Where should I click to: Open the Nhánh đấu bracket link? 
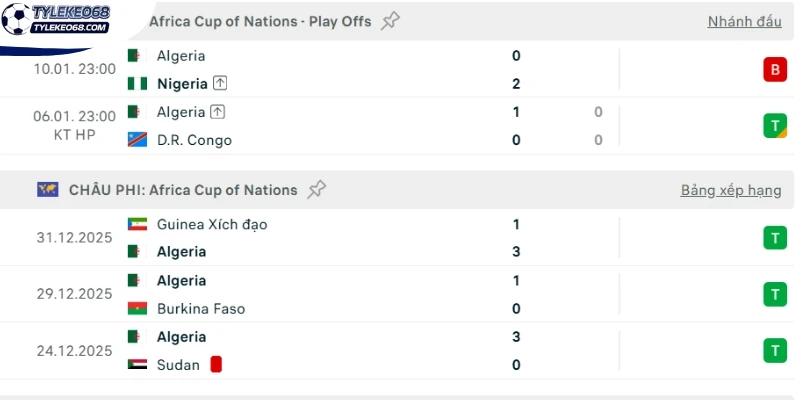tap(744, 21)
